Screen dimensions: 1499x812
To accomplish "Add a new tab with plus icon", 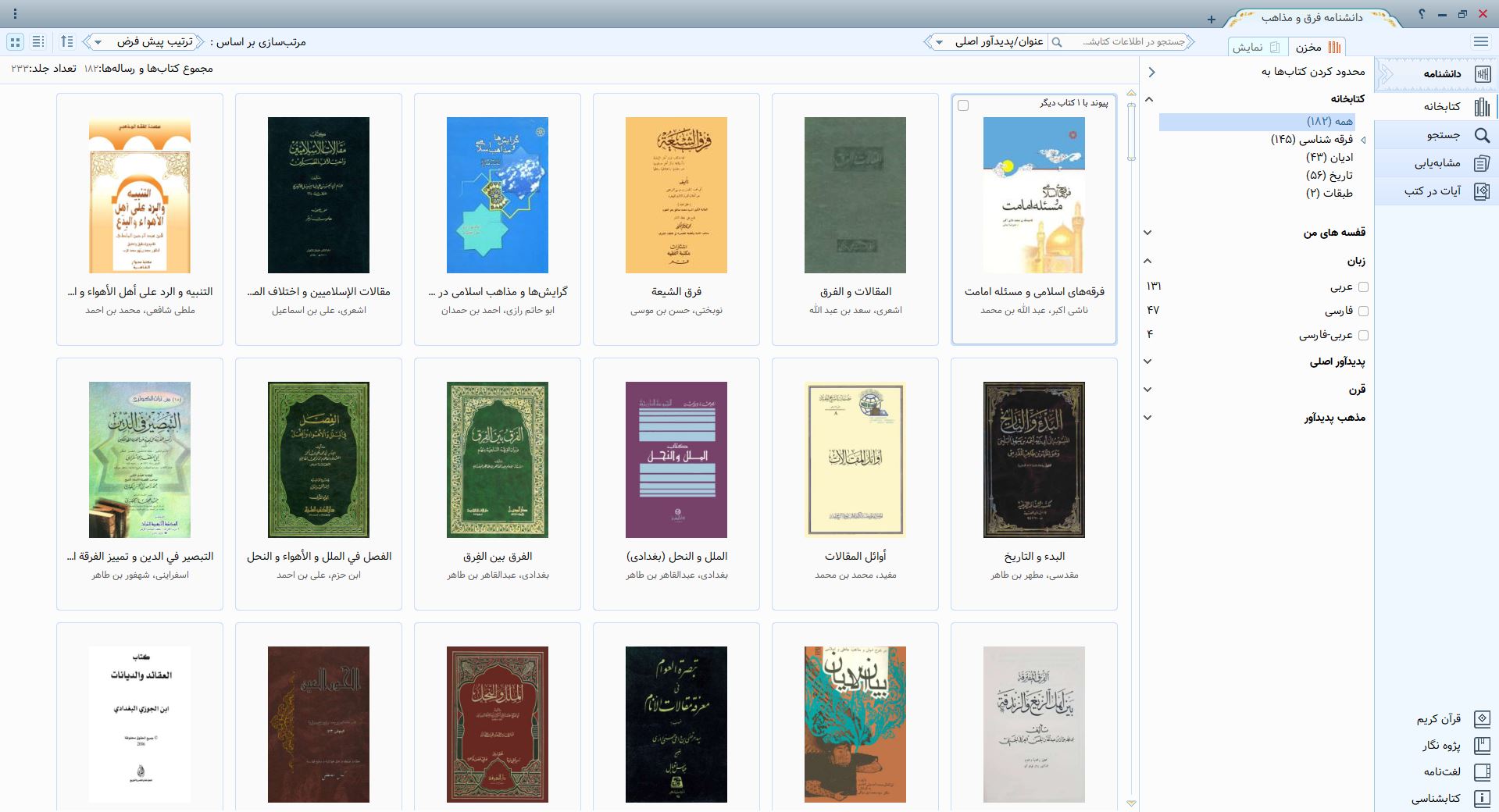I will pos(1211,20).
